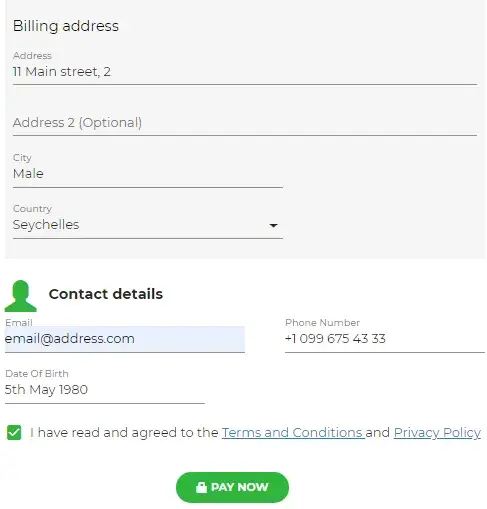The width and height of the screenshot is (487, 509).
Task: Click the Date Of Birth label
Action: click(37, 374)
